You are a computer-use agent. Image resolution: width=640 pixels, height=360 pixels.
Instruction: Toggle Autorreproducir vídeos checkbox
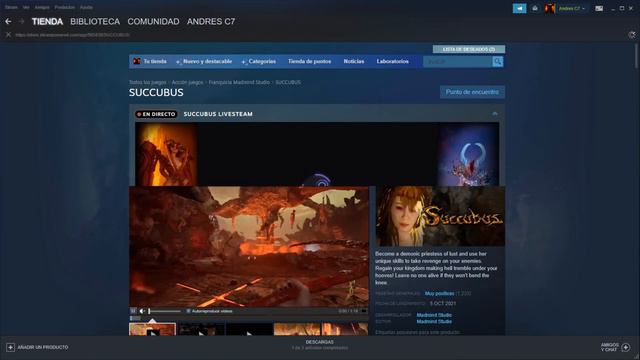click(189, 311)
